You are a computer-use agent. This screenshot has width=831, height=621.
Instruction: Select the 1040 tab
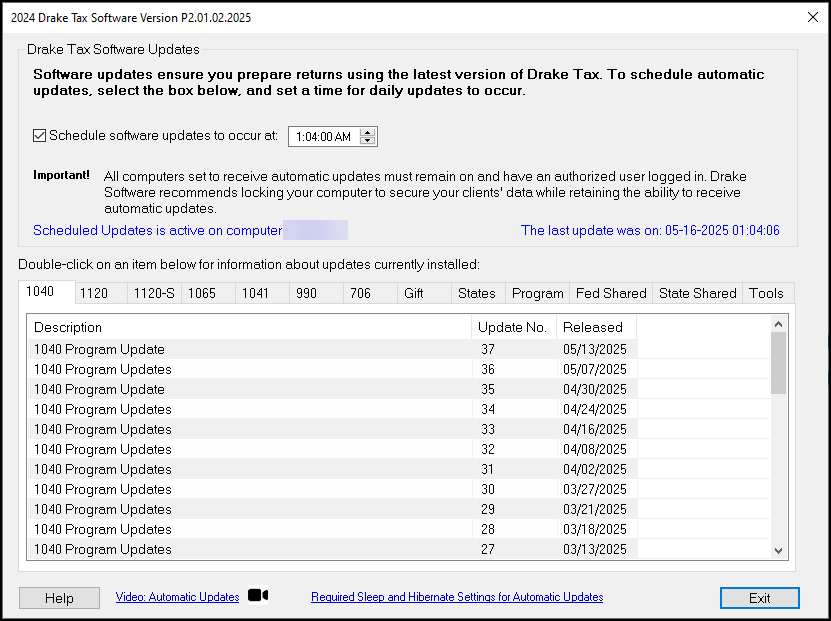47,292
